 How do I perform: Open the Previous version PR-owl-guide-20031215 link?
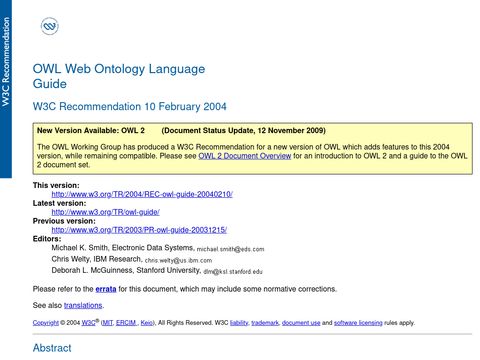coord(139,230)
